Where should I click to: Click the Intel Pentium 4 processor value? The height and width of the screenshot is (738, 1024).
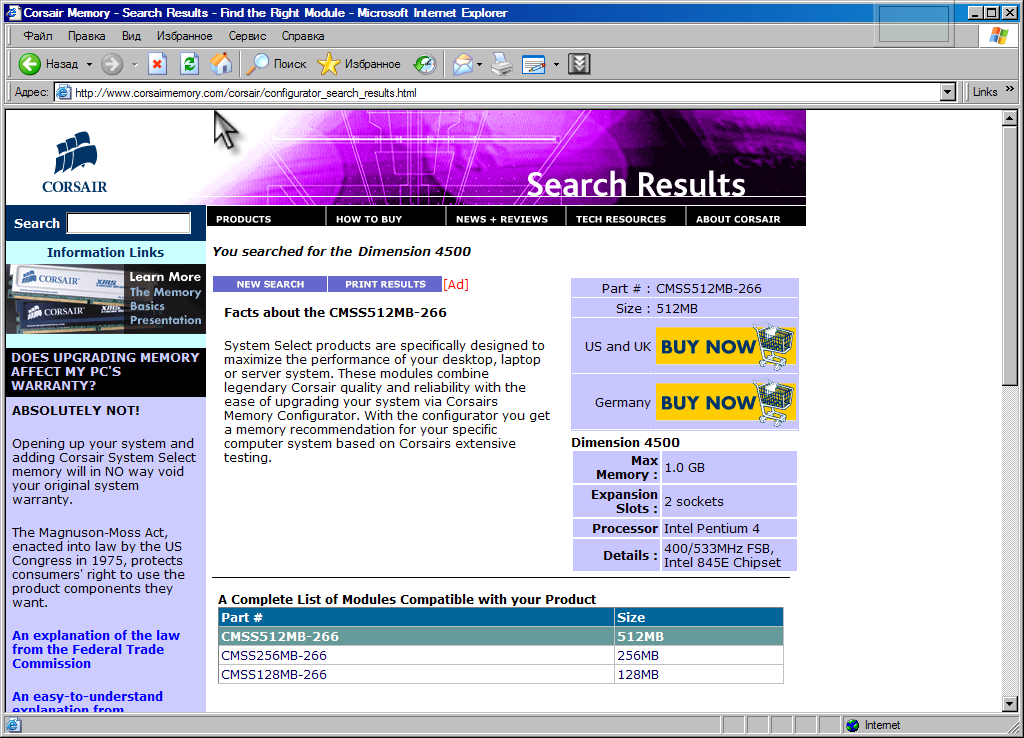click(712, 528)
